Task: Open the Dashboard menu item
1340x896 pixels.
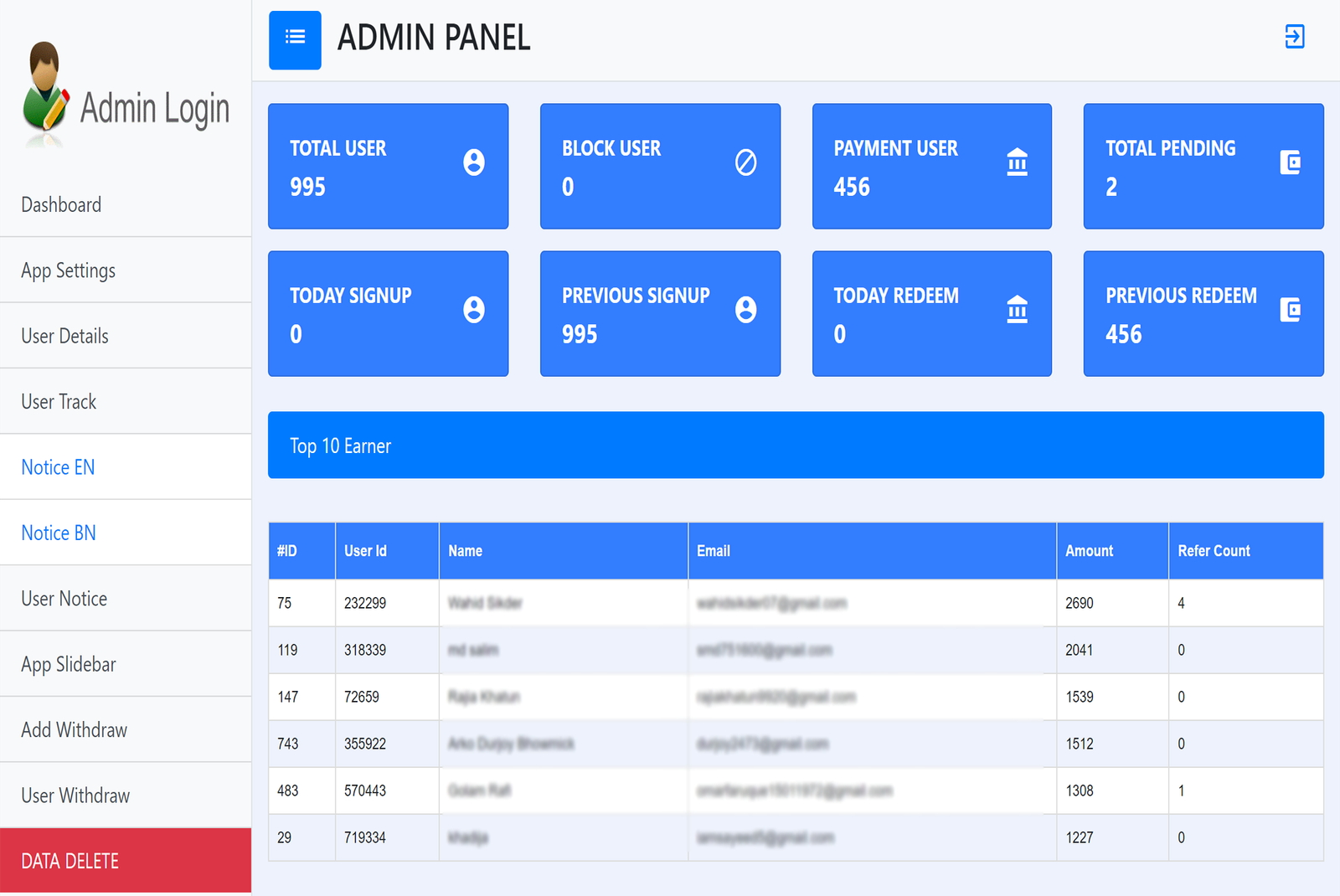Action: point(61,205)
